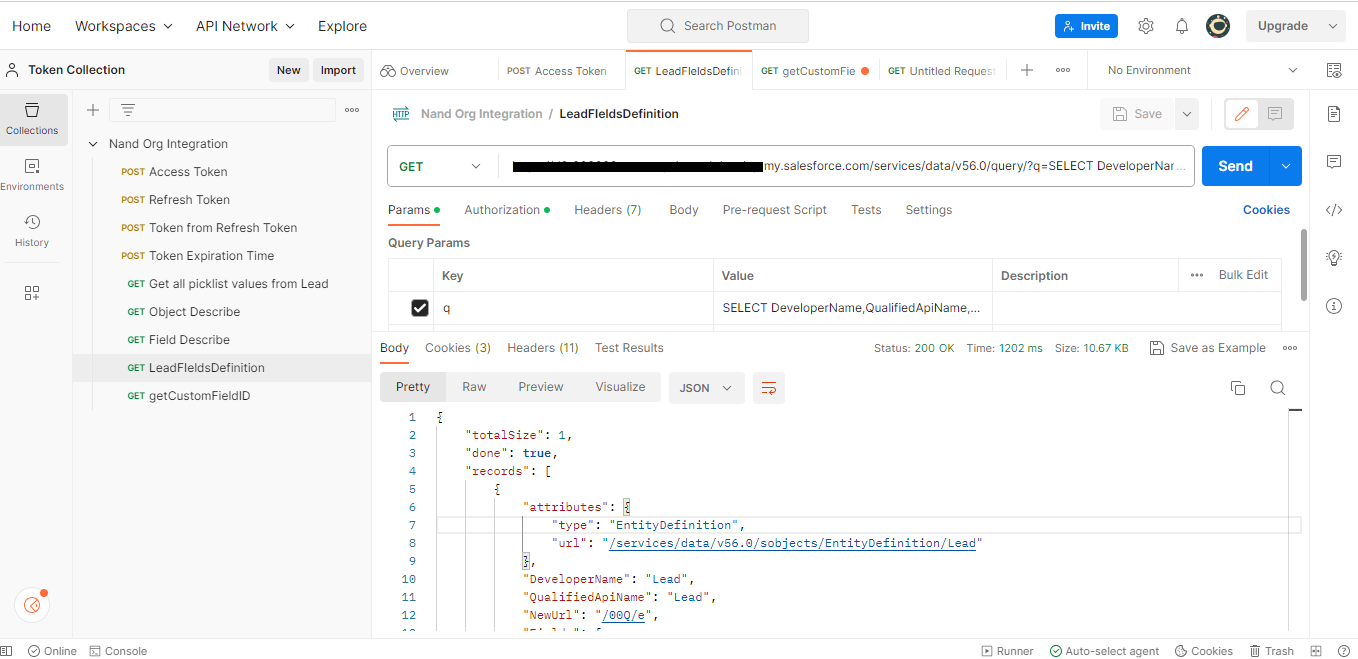Uncheck the q query param checkbox
1358x659 pixels.
tap(420, 308)
